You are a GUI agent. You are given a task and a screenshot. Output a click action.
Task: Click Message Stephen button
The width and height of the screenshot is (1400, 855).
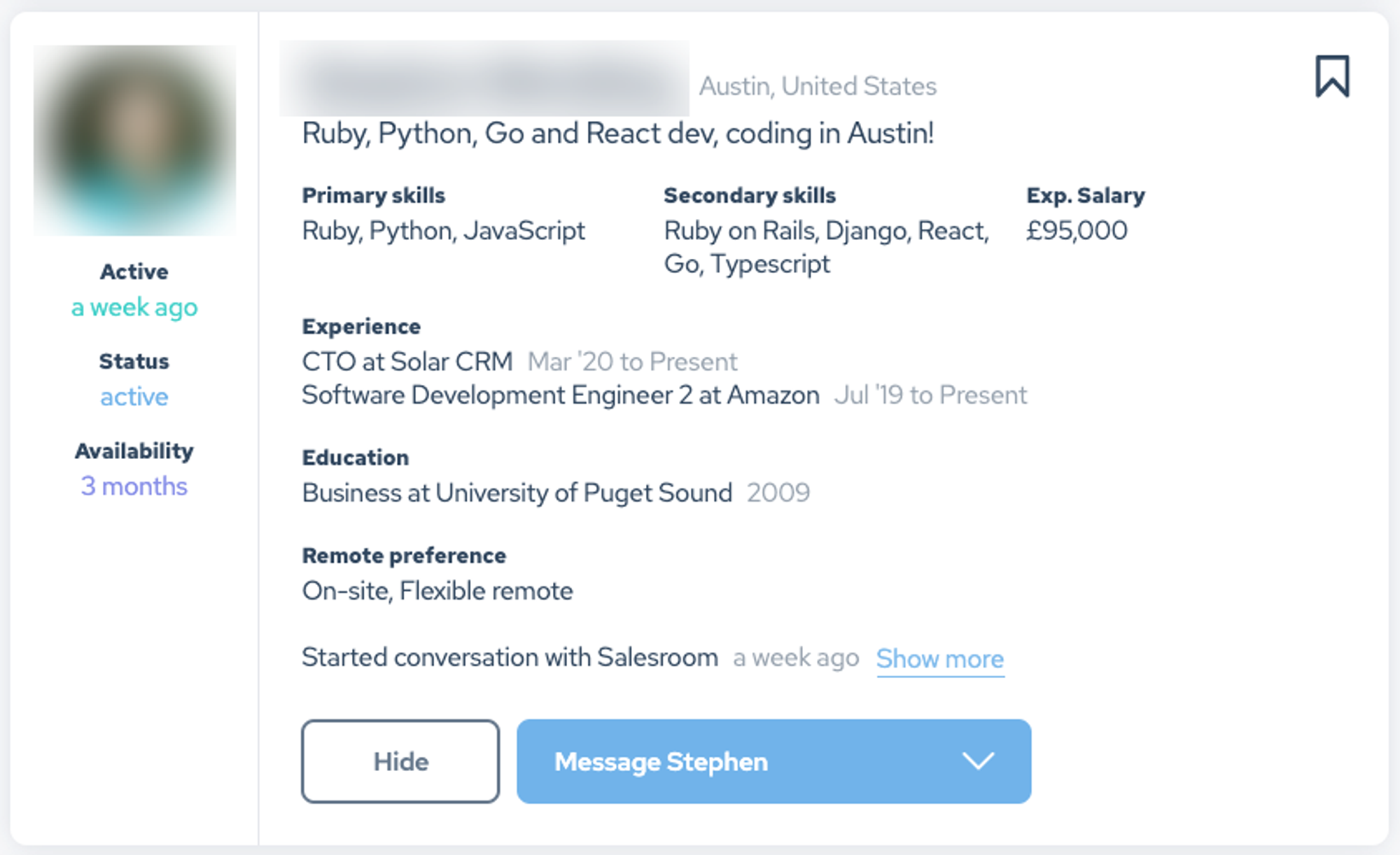point(773,761)
